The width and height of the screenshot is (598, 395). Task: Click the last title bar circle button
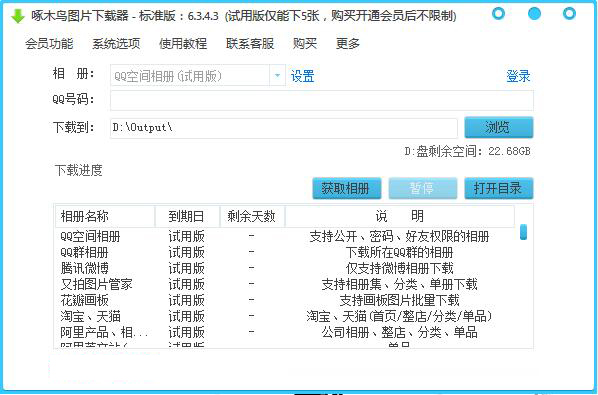[x=569, y=14]
